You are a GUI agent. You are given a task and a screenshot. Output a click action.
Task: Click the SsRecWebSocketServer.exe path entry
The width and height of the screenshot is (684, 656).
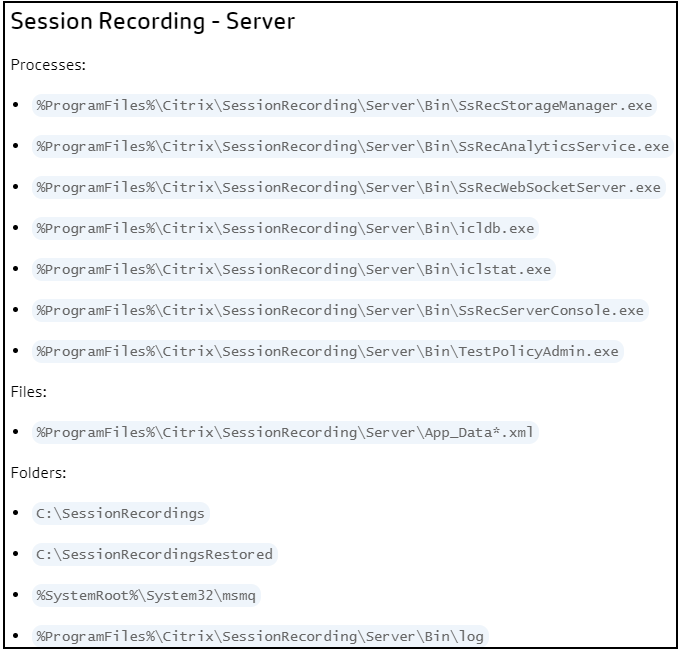(349, 188)
